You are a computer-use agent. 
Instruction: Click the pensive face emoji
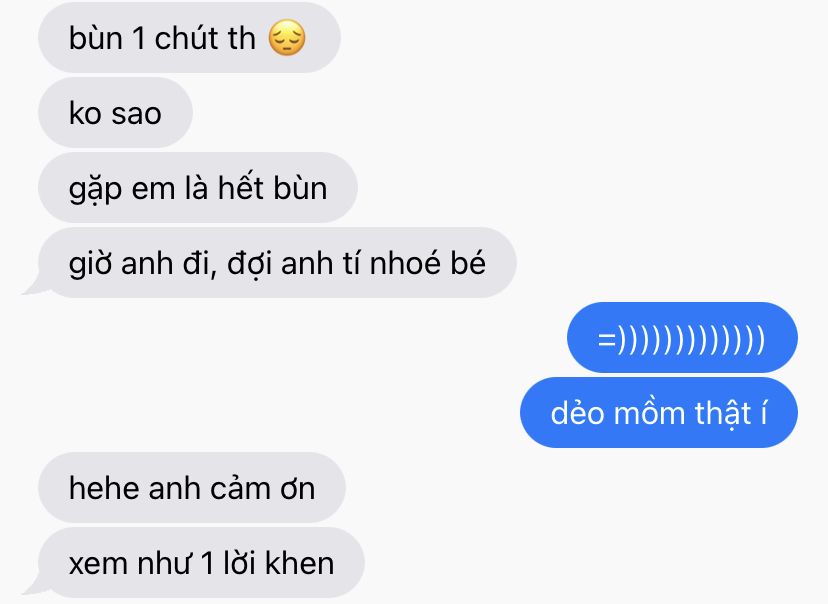click(x=287, y=37)
